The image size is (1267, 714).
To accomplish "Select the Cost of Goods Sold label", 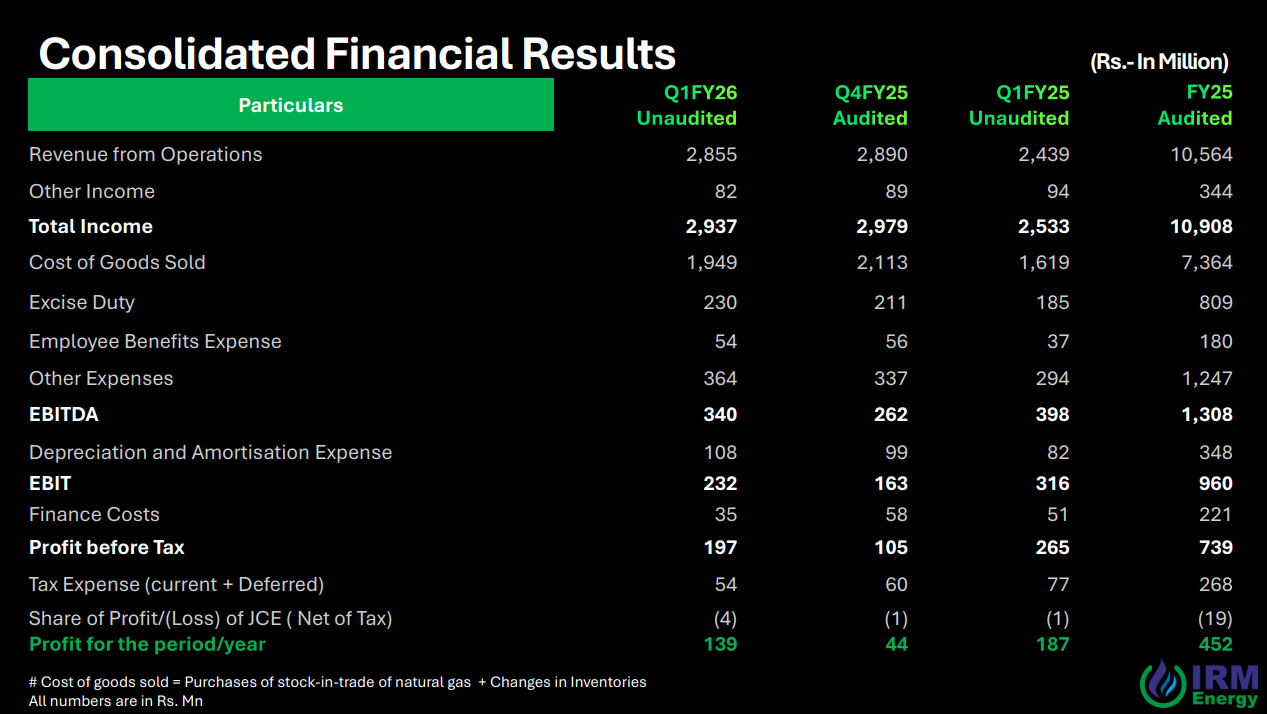I will (x=117, y=262).
